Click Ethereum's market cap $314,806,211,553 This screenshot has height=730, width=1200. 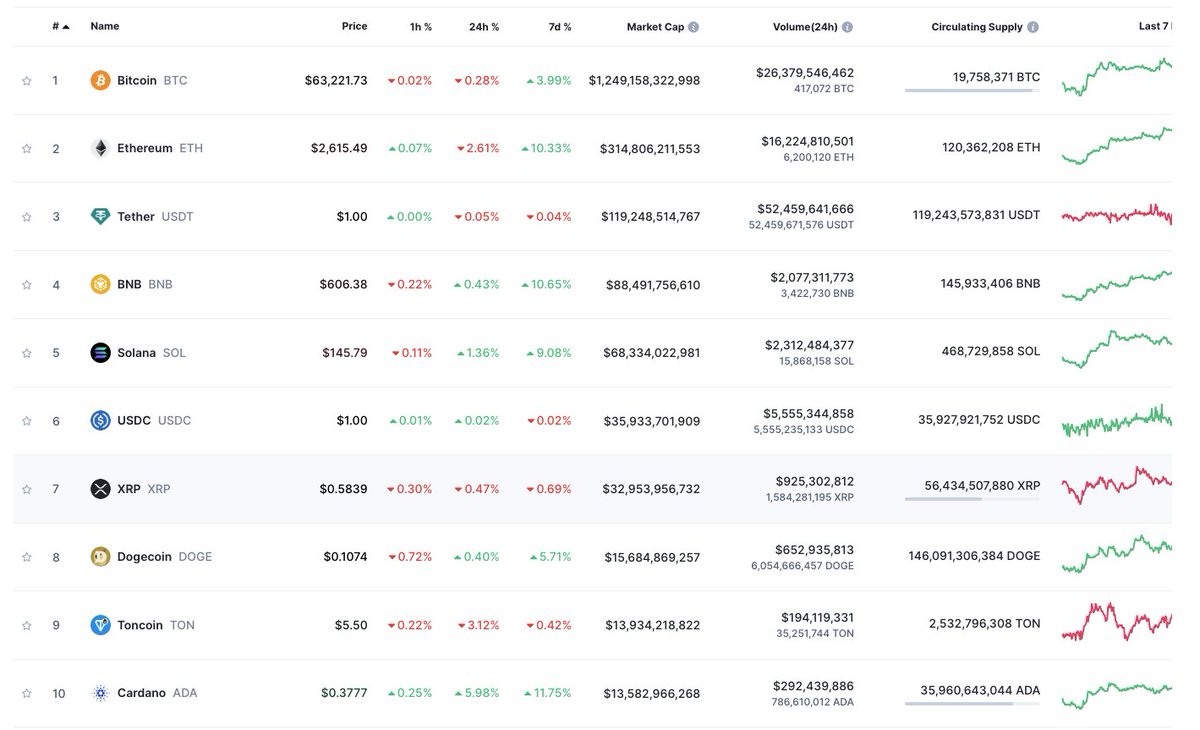650,148
